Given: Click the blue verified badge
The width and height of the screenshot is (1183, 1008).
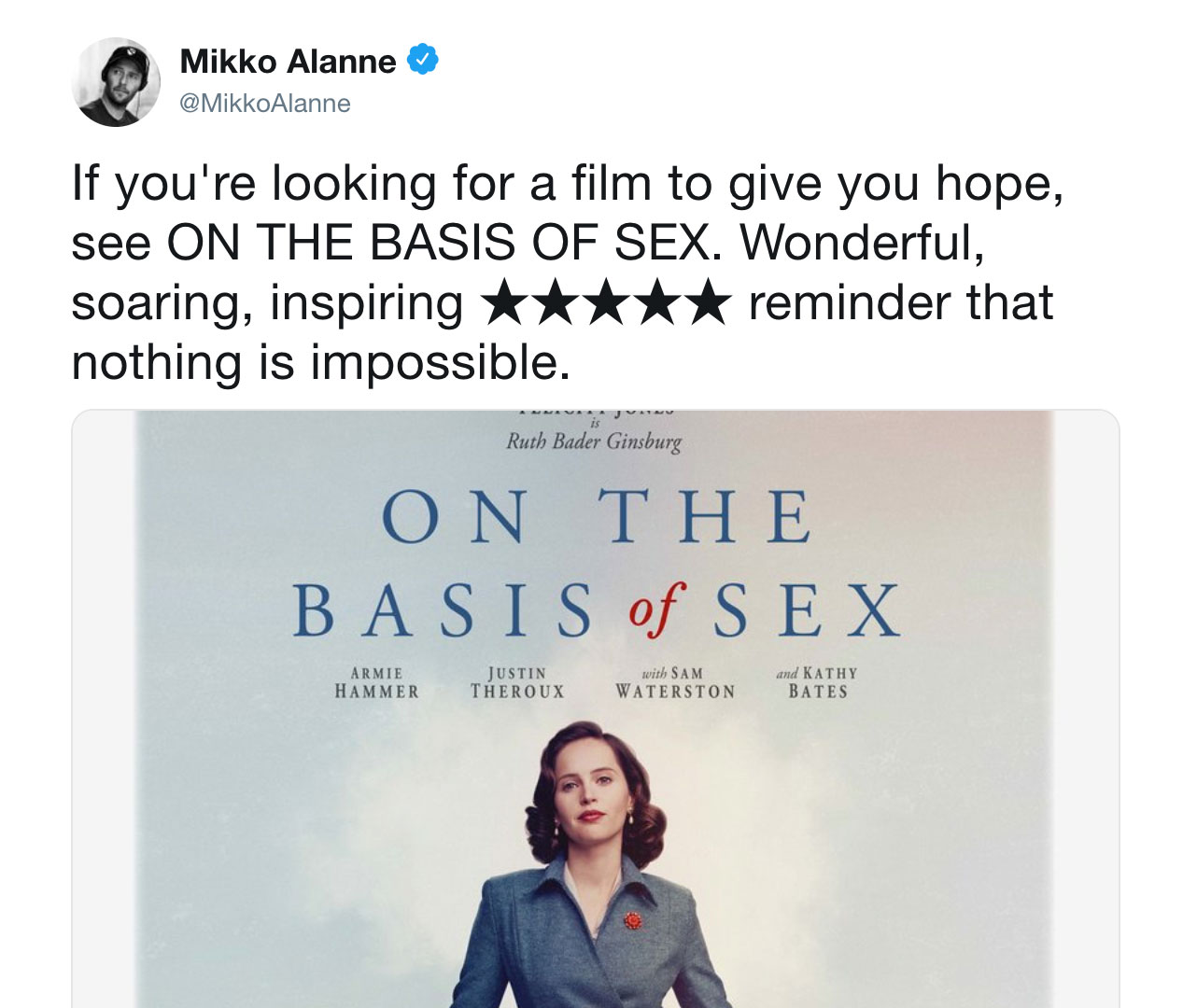Looking at the screenshot, I should click(x=423, y=60).
